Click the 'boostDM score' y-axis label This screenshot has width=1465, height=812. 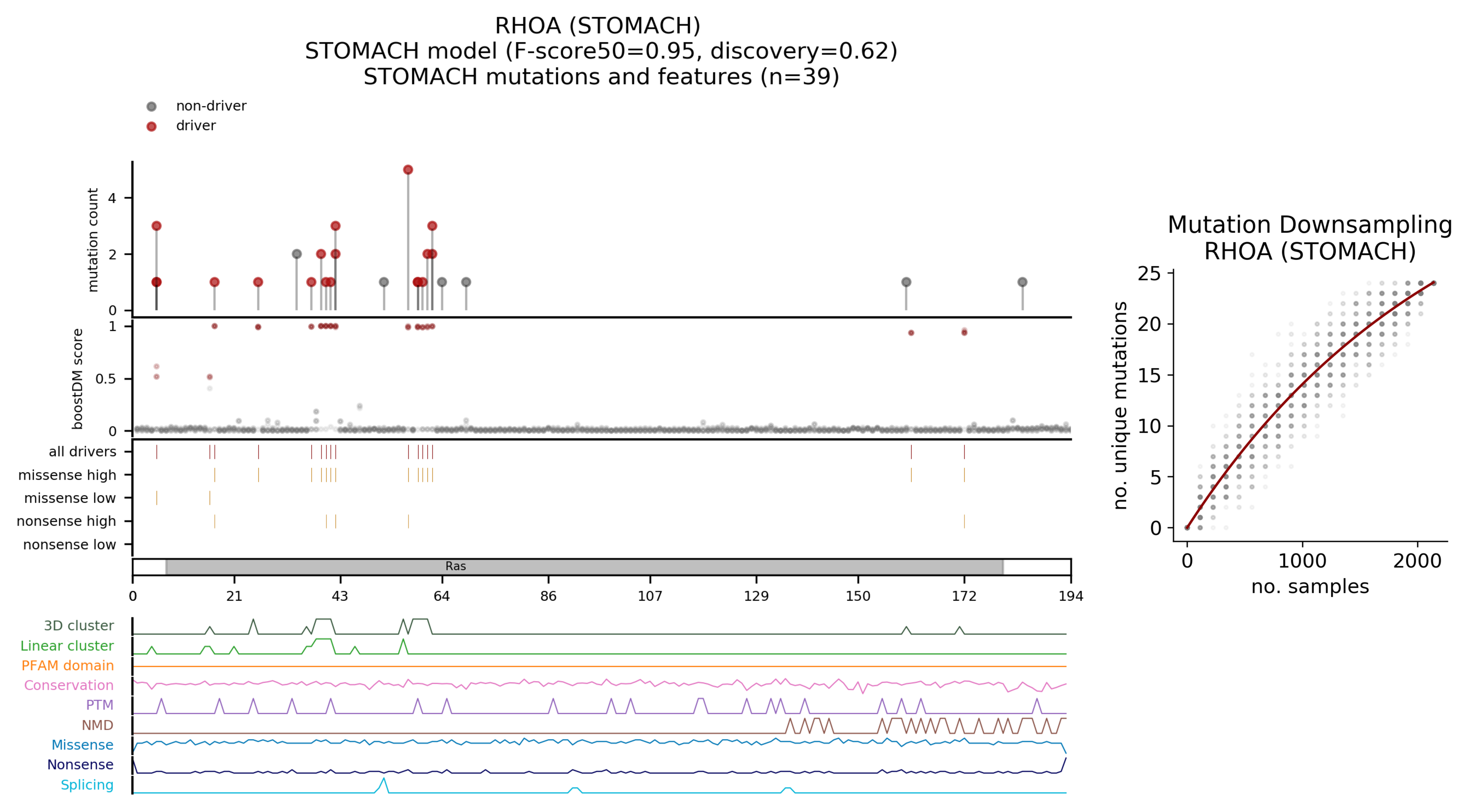[78, 379]
